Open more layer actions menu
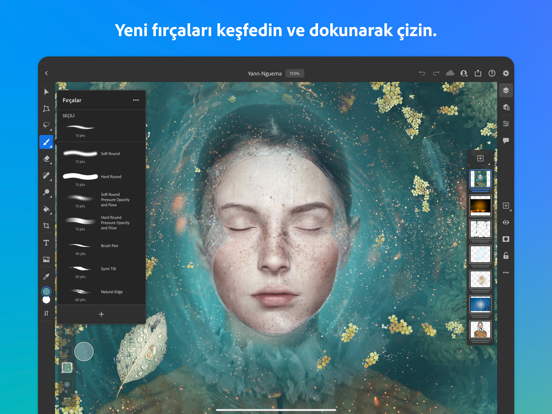This screenshot has height=414, width=552. tap(506, 272)
